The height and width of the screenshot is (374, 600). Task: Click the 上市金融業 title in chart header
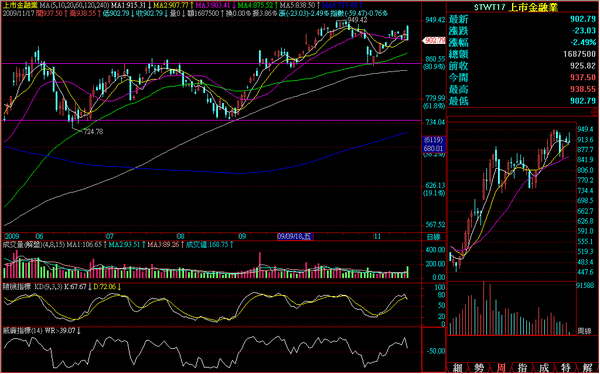[x=21, y=5]
